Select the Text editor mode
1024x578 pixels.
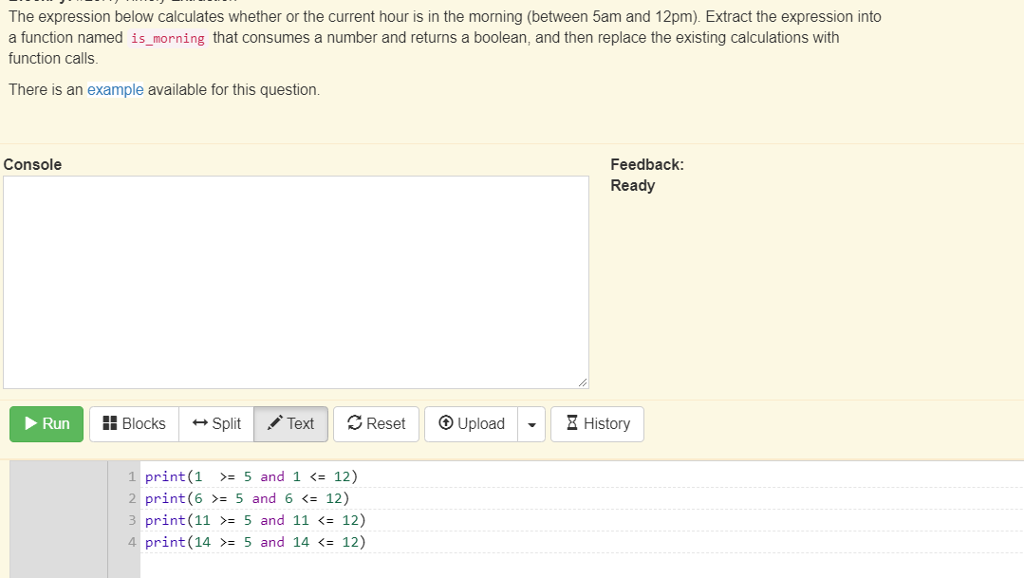point(291,424)
